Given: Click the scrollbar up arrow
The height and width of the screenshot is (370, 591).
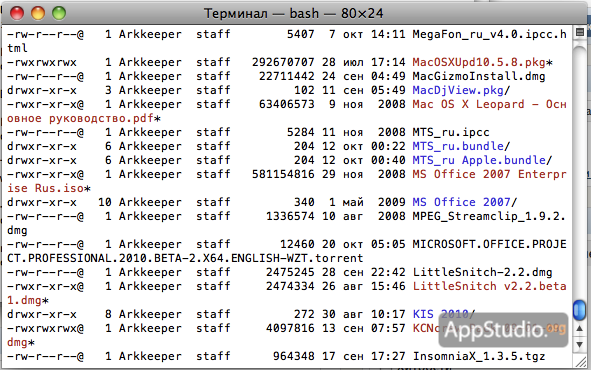Looking at the screenshot, I should tap(580, 329).
